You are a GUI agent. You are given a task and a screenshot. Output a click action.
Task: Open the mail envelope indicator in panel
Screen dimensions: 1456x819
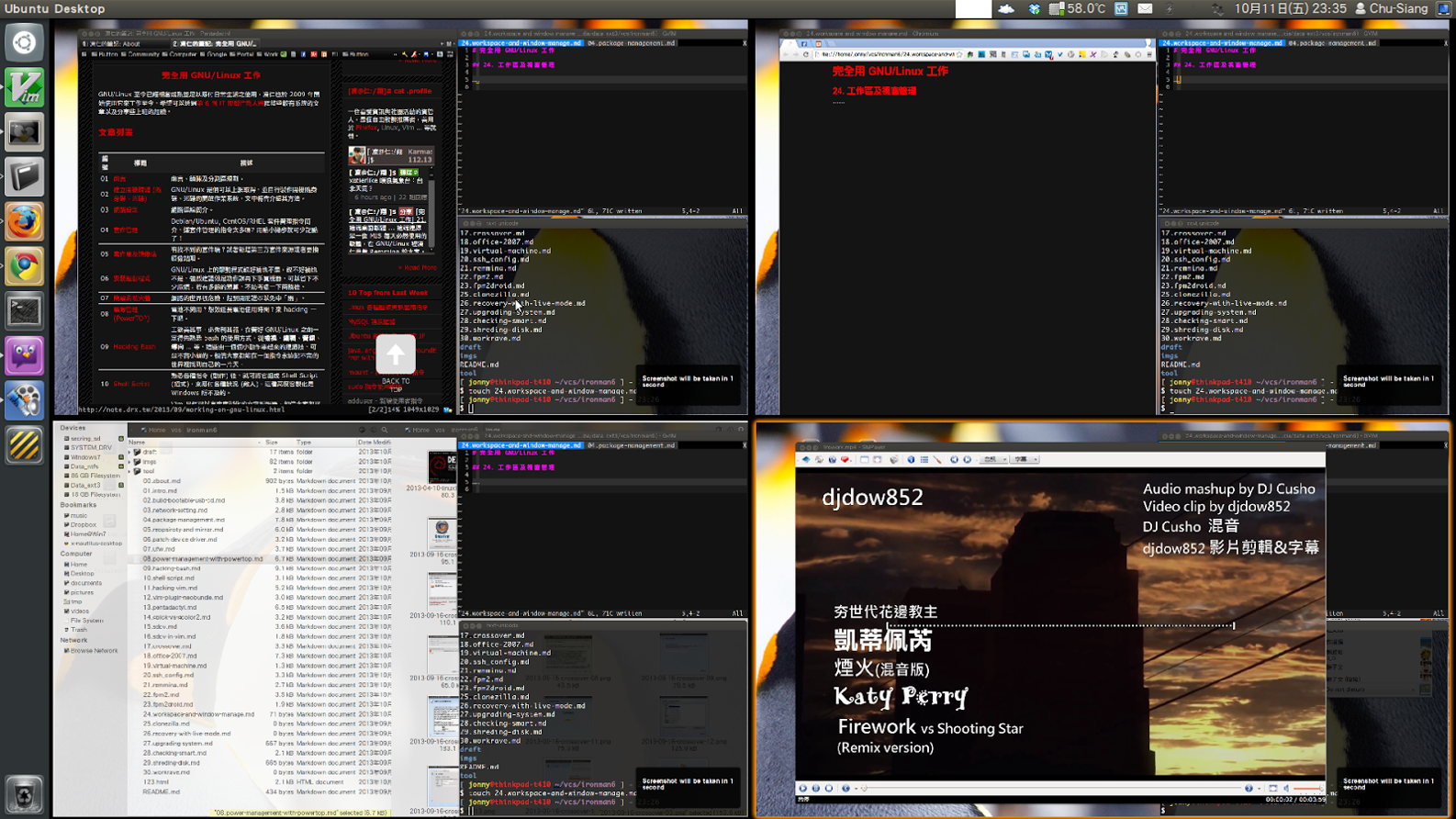tap(1145, 8)
